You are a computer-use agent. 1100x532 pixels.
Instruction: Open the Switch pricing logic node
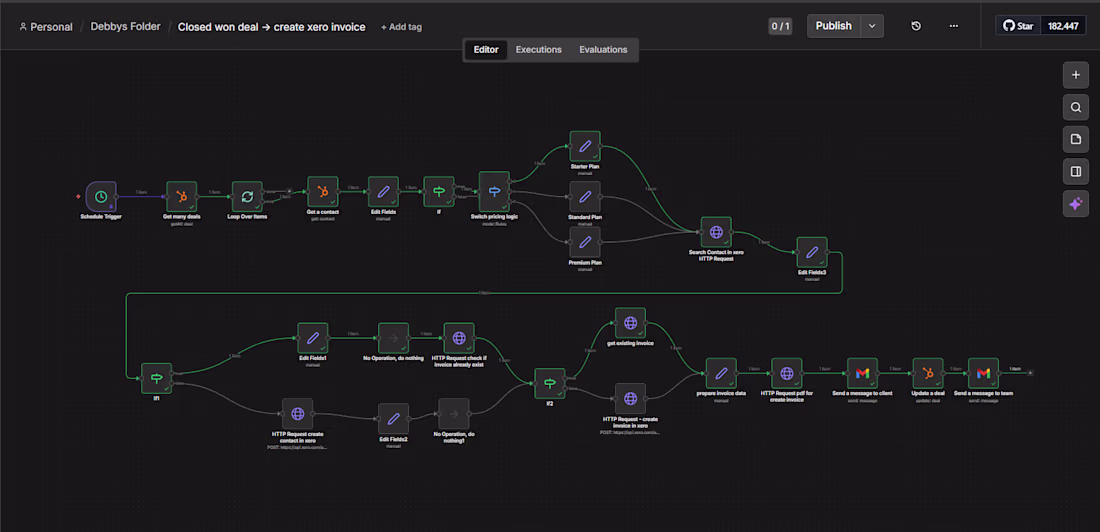pyautogui.click(x=494, y=192)
